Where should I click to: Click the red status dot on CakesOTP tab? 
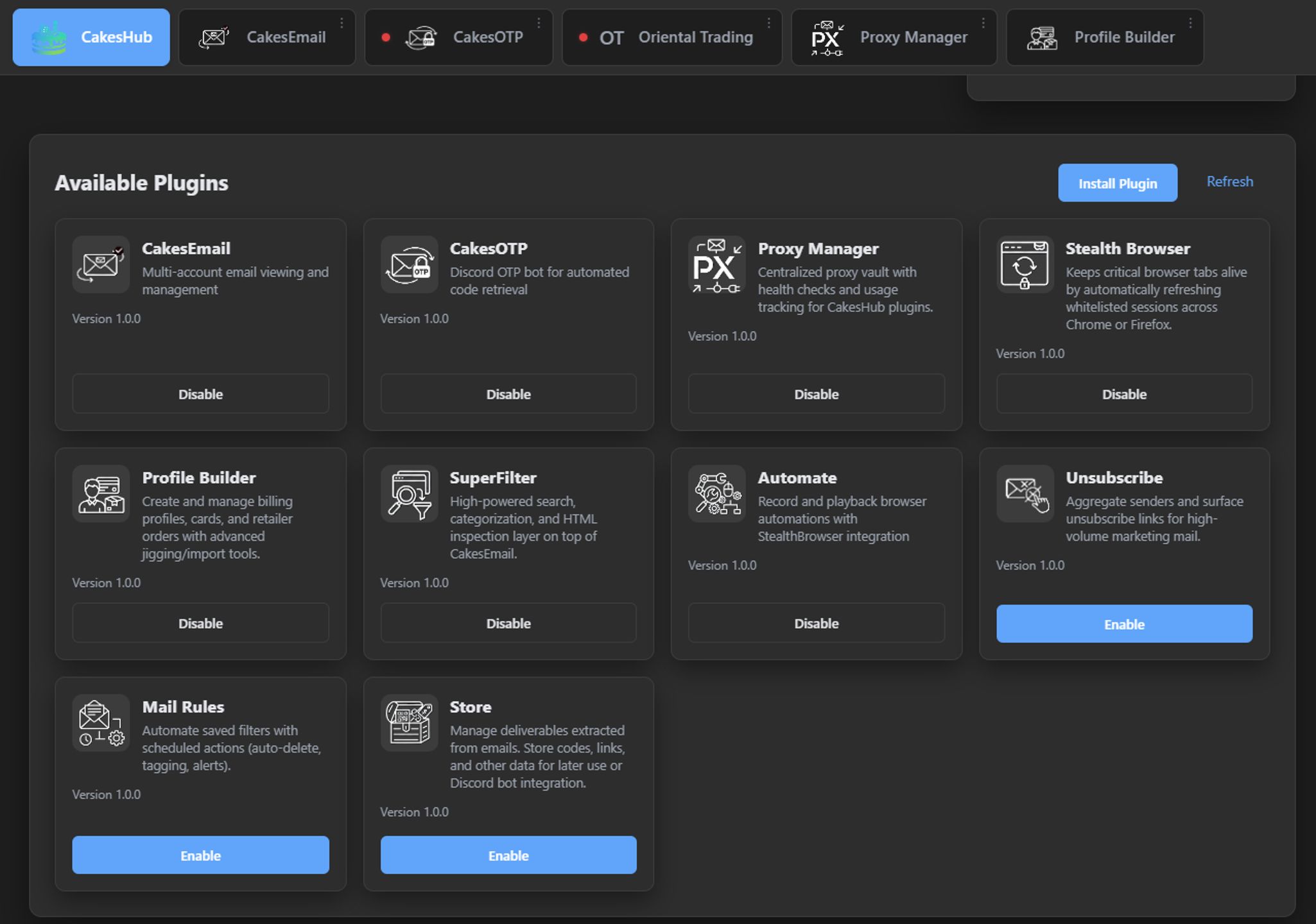pyautogui.click(x=386, y=37)
